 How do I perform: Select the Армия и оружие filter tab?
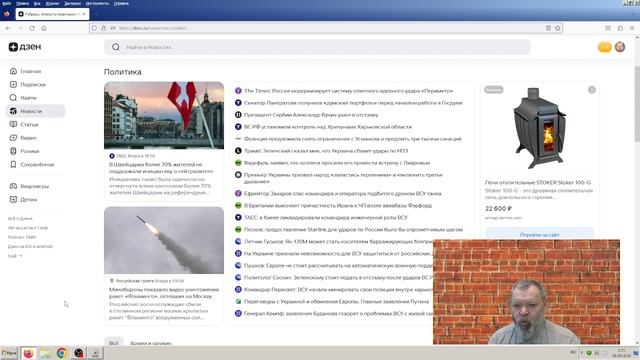pyautogui.click(x=151, y=343)
